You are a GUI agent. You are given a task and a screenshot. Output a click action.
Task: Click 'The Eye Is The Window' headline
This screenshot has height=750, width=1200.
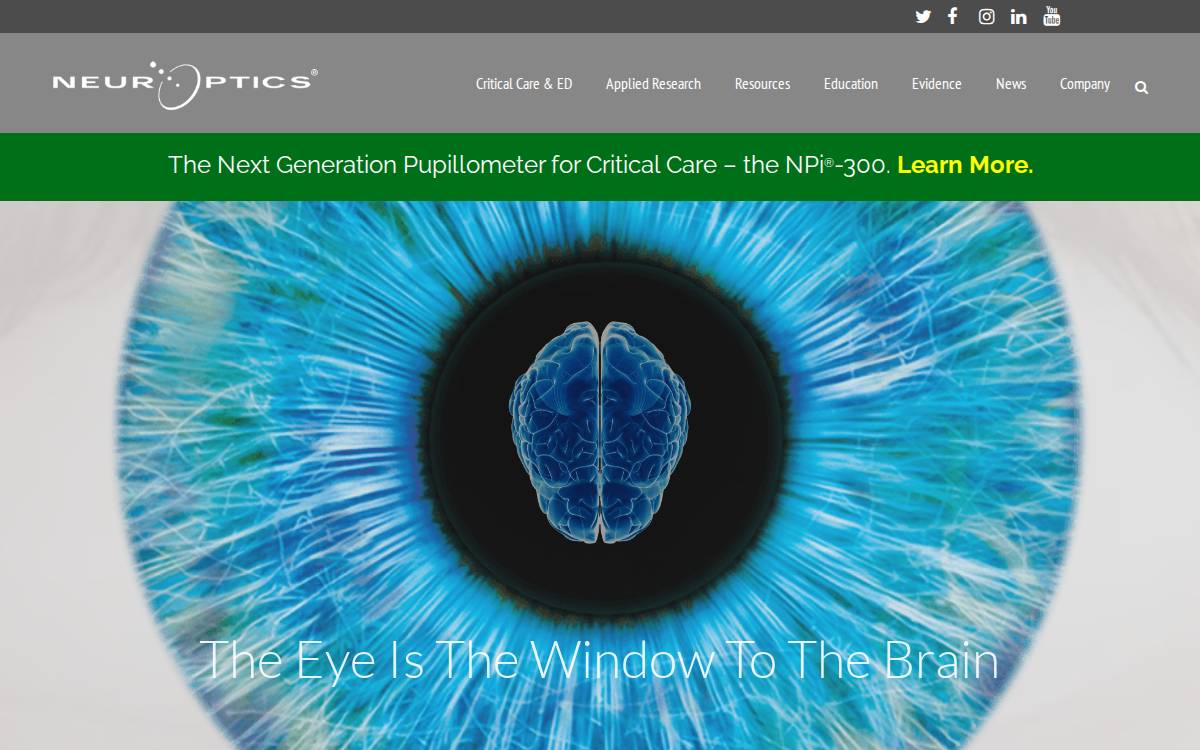coord(600,660)
